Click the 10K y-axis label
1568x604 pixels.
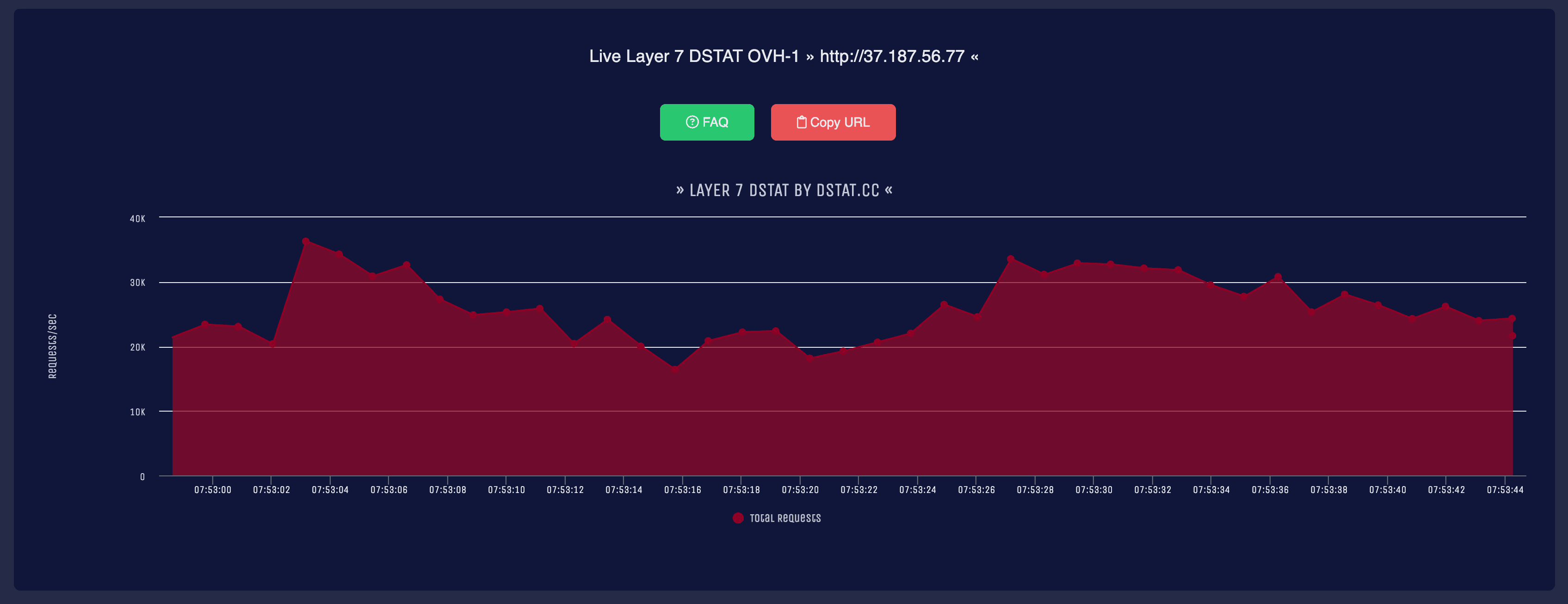pyautogui.click(x=137, y=412)
